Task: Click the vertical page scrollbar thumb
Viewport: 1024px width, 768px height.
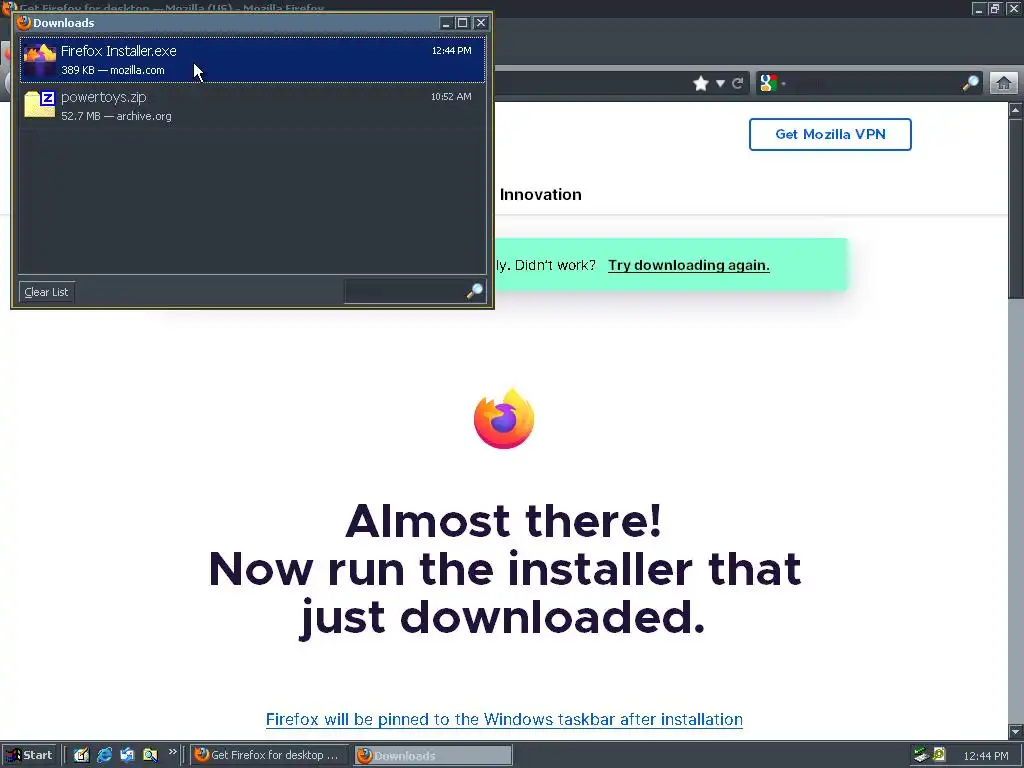Action: point(1016,208)
